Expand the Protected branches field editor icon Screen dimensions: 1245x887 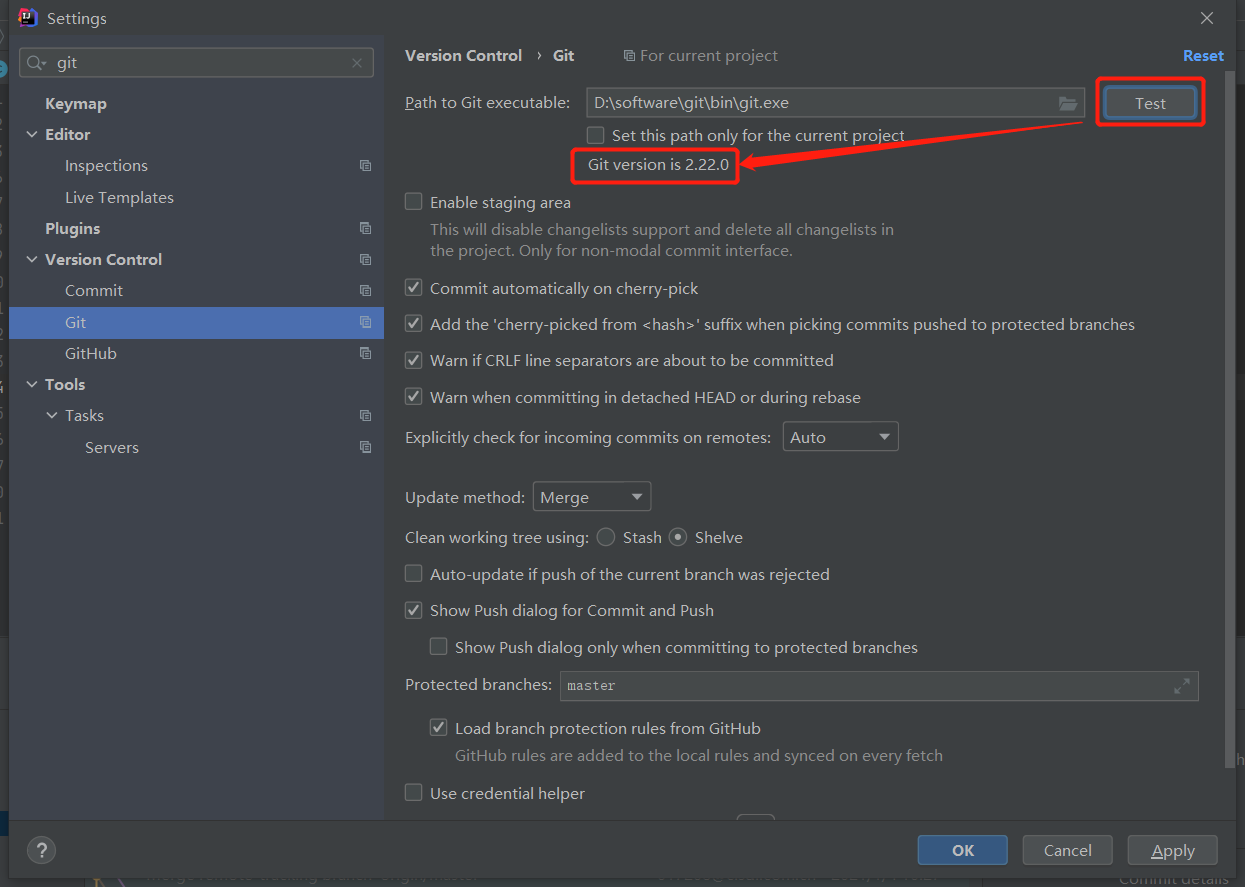click(x=1182, y=686)
